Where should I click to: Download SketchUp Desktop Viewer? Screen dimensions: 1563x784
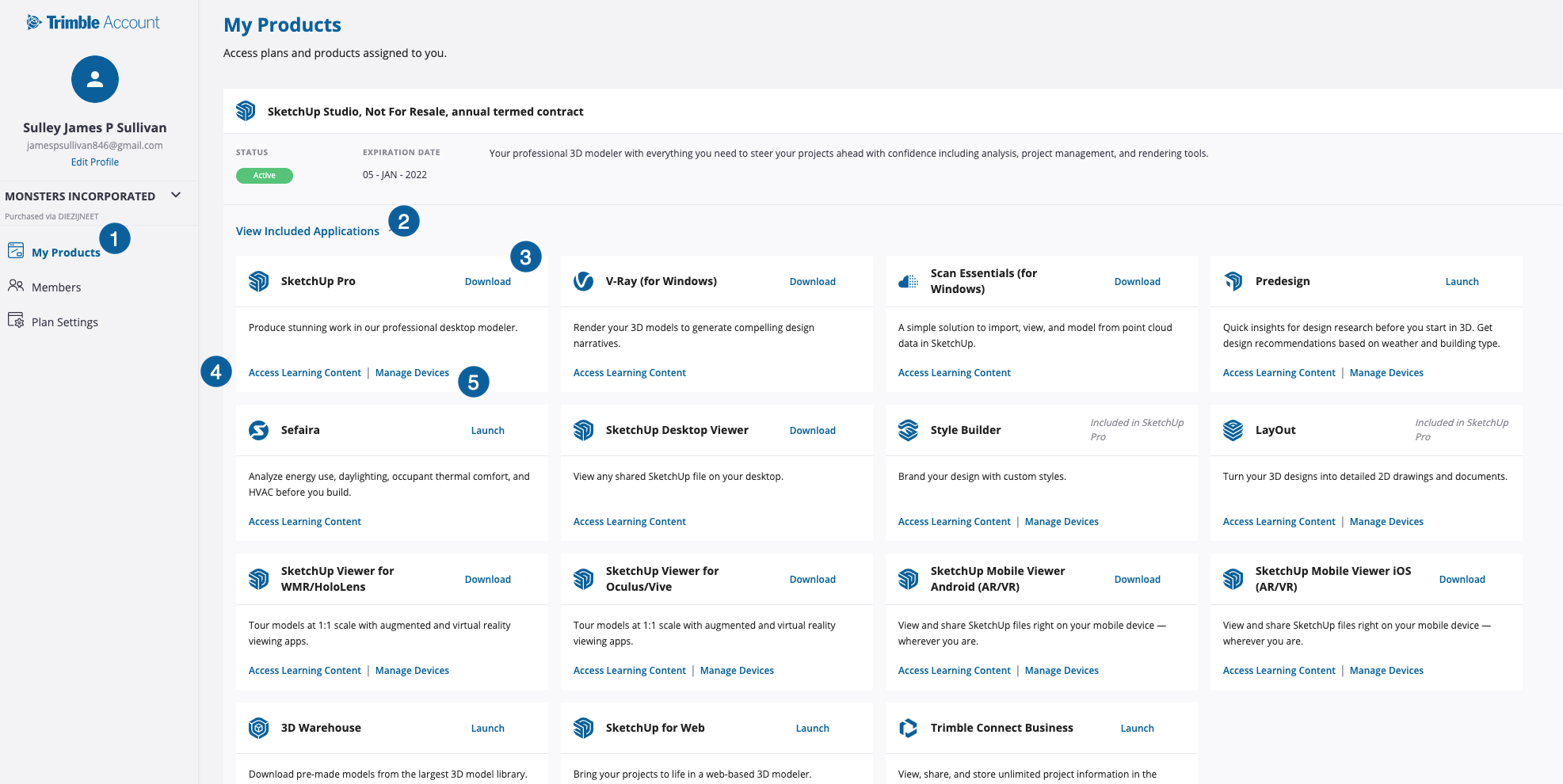(813, 430)
